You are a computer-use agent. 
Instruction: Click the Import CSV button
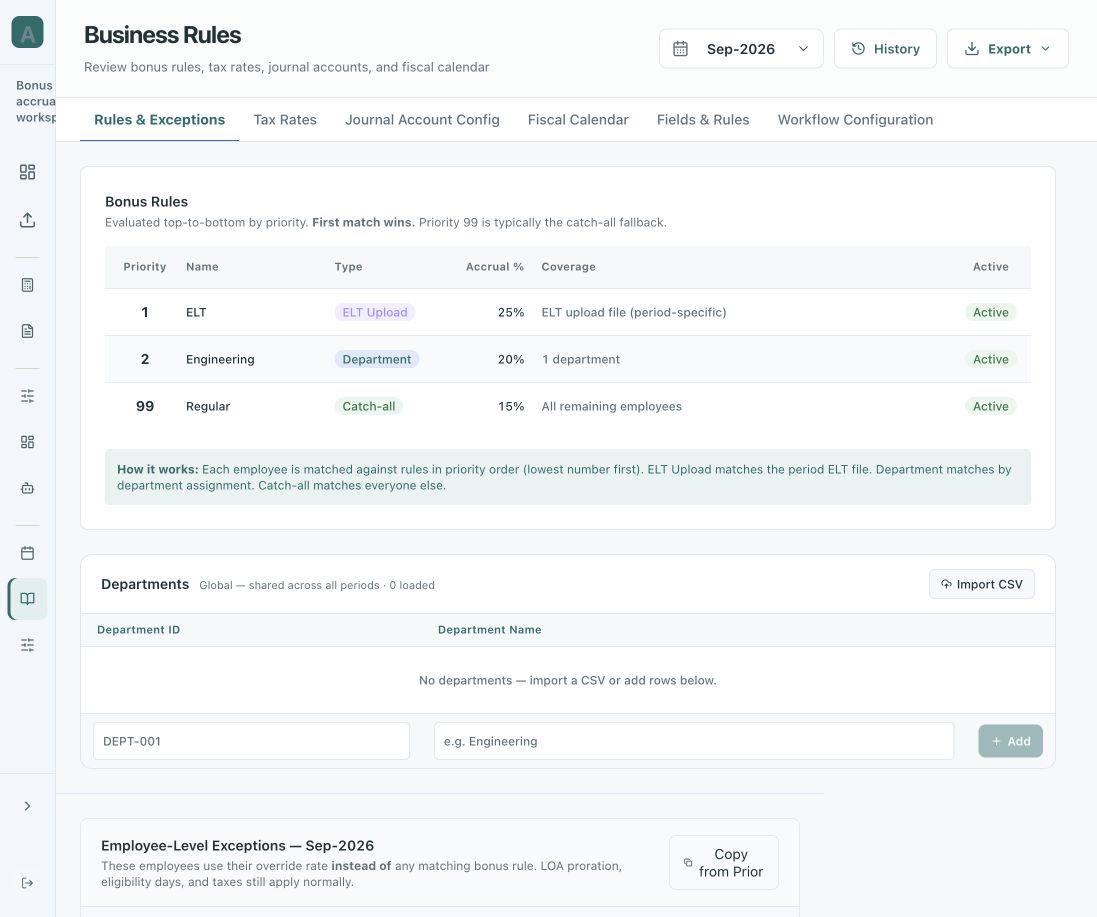[x=982, y=584]
